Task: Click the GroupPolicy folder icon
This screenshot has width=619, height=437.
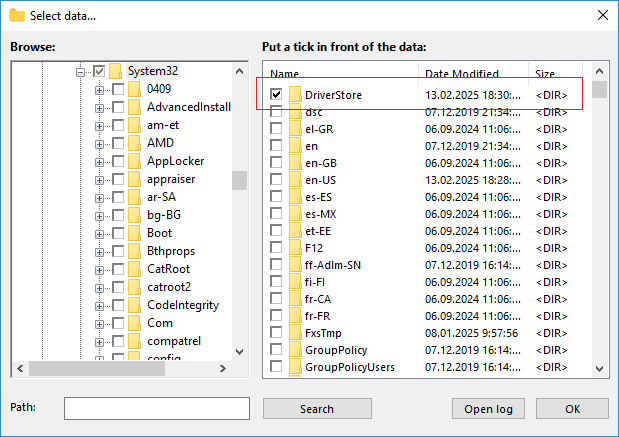Action: point(295,350)
